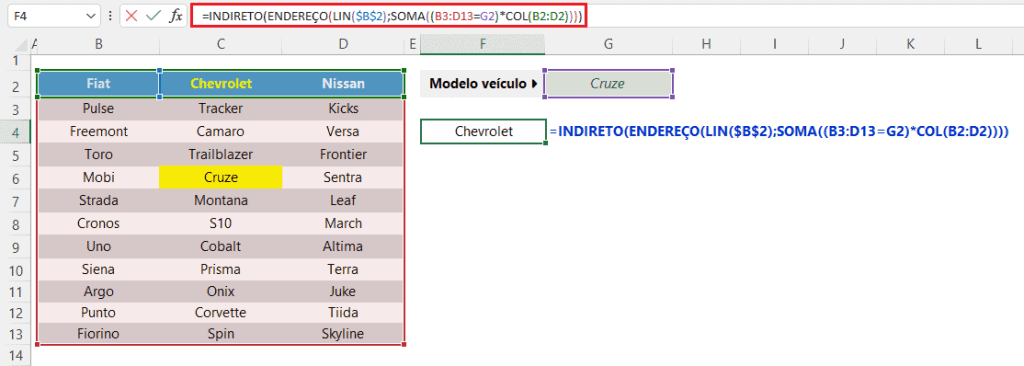Click the blue INDIRETO formula text in the sheet
The height and width of the screenshot is (366, 1024).
click(x=779, y=132)
